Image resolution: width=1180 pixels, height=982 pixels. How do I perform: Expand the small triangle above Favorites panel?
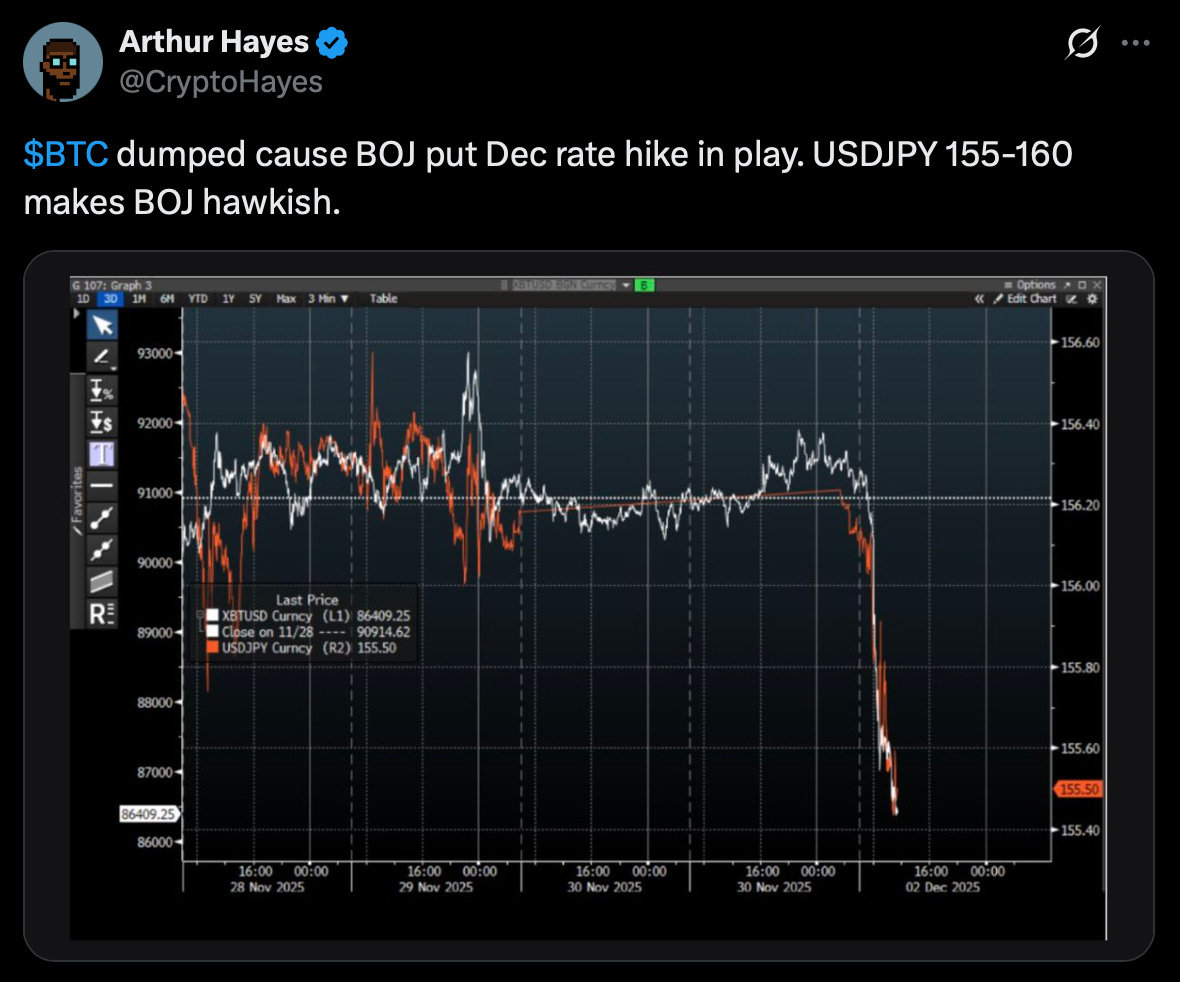[x=76, y=313]
